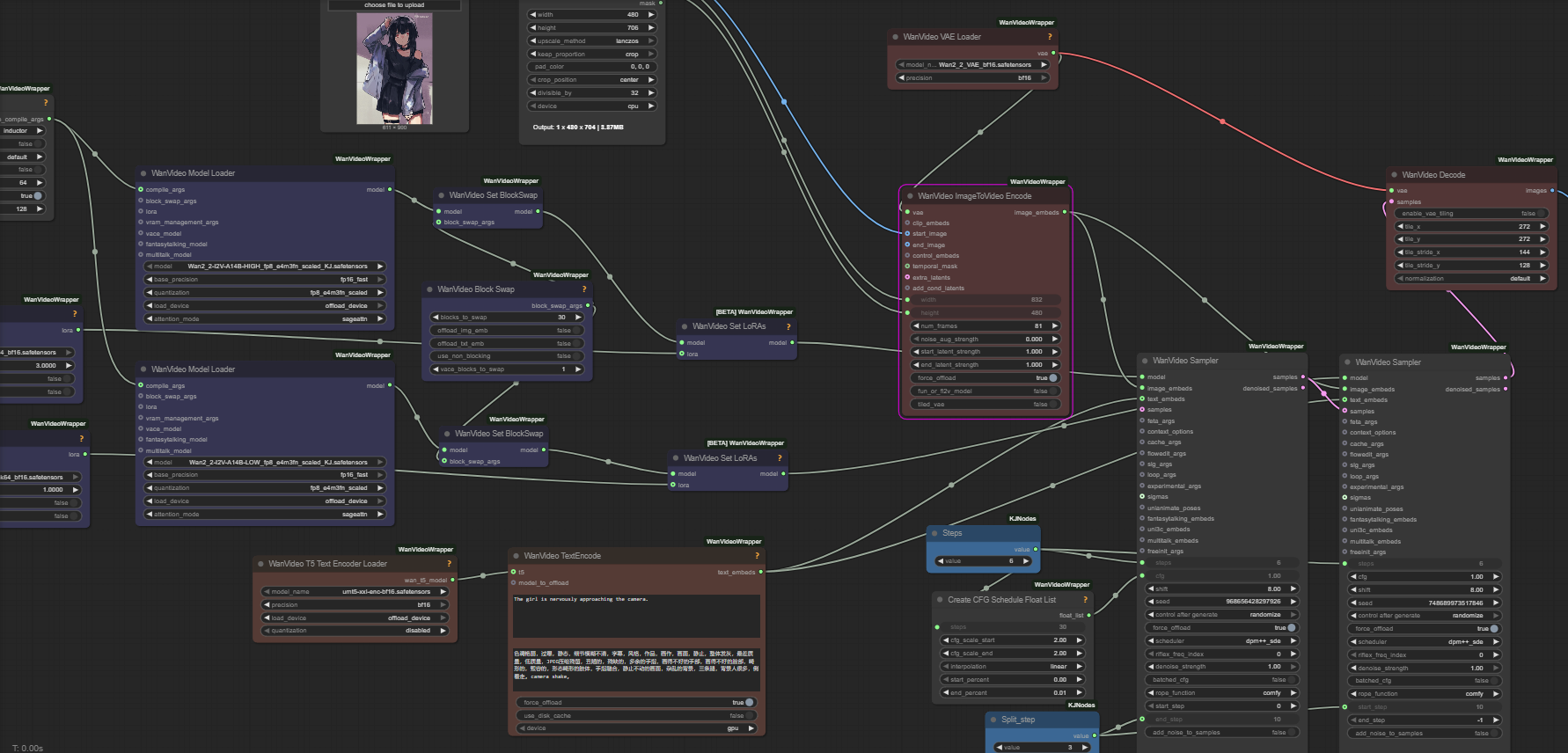
Task: Collapse the right WanVideo Sampler node dot
Action: click(1347, 362)
